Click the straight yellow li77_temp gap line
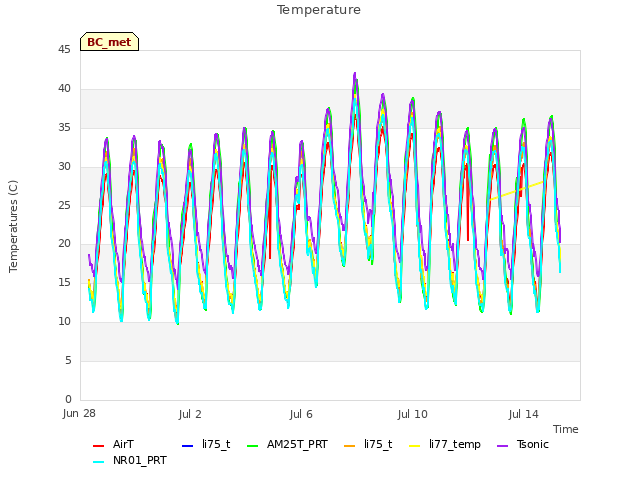640x480 pixels. pos(516,191)
